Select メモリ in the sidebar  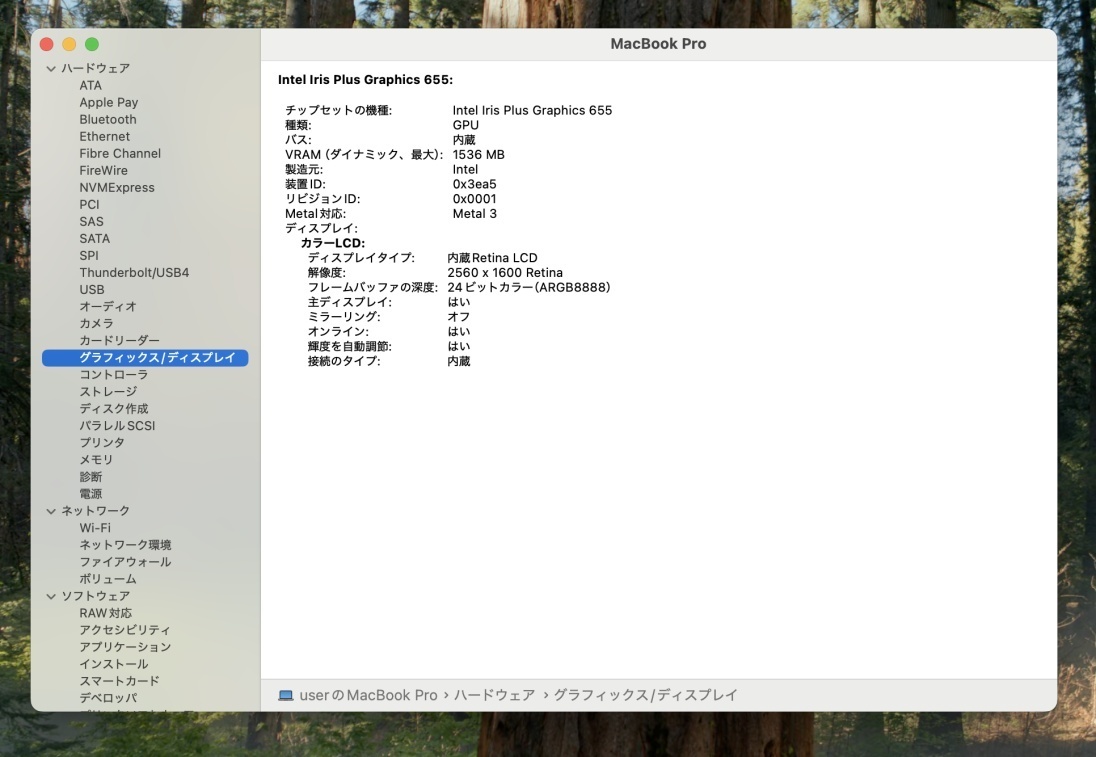click(96, 460)
